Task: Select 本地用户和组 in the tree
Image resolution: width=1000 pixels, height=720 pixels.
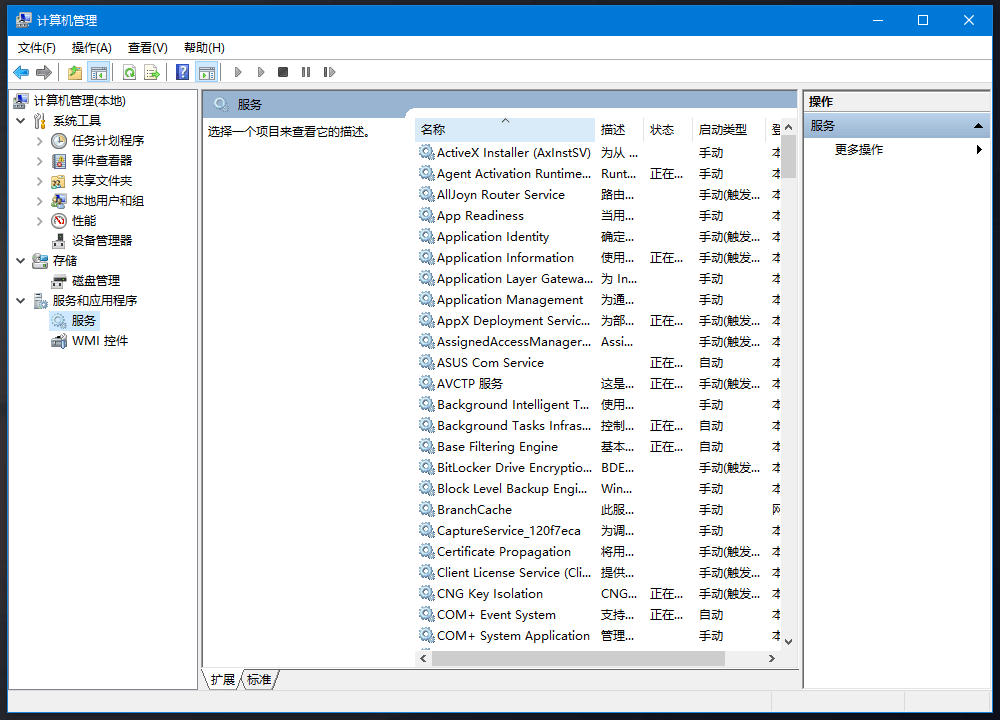Action: [108, 201]
